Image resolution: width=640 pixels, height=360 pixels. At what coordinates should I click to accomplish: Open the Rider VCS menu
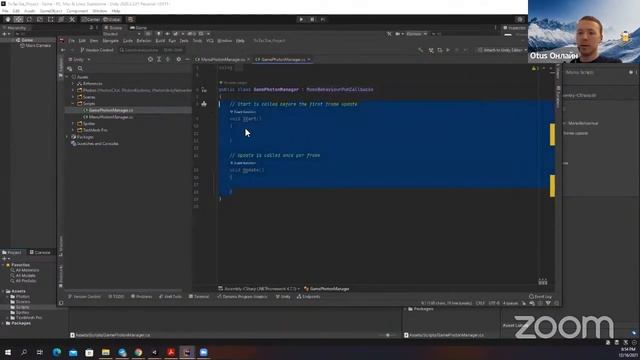coord(210,41)
